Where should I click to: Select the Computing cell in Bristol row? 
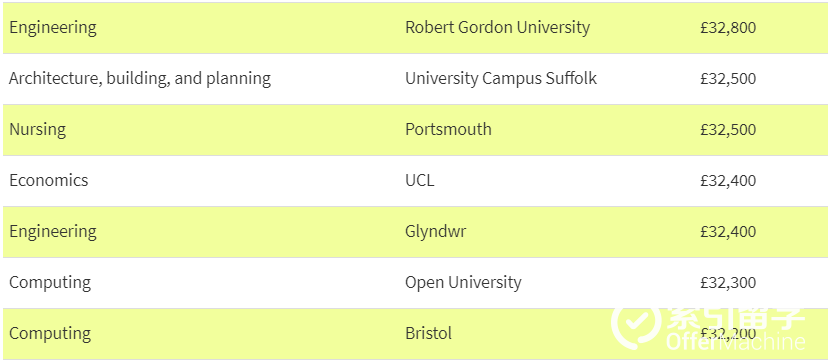[50, 334]
